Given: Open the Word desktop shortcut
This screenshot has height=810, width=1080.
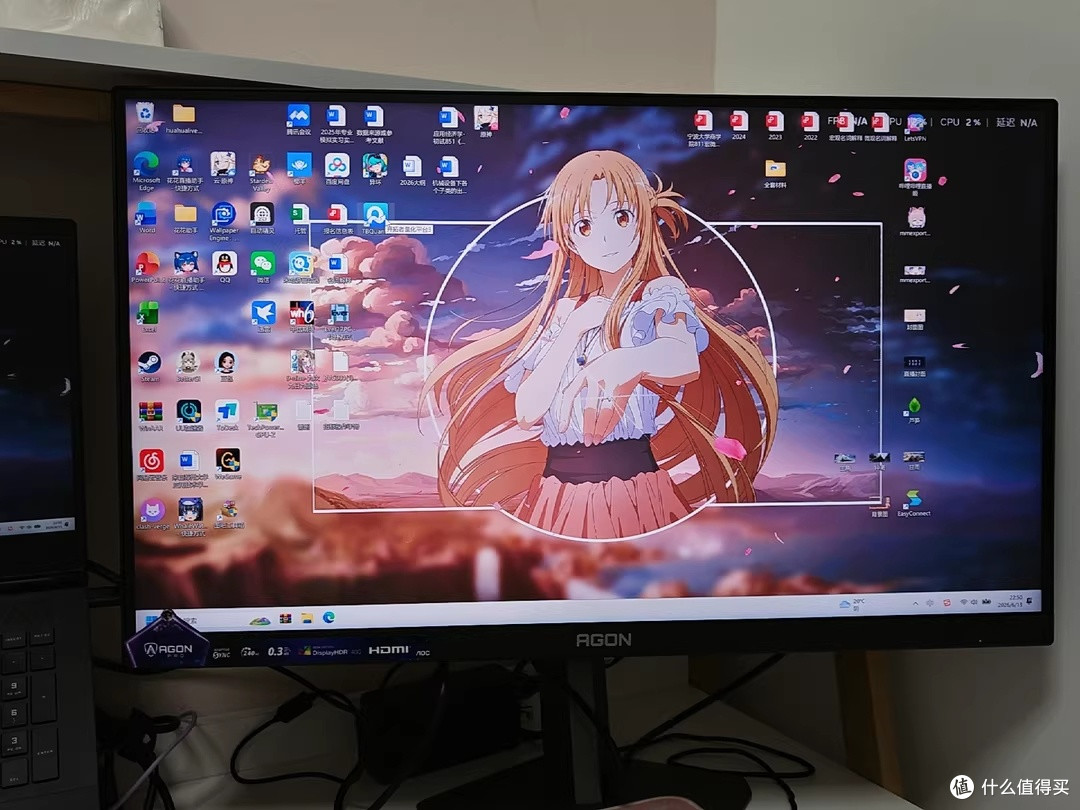Looking at the screenshot, I should point(147,218).
